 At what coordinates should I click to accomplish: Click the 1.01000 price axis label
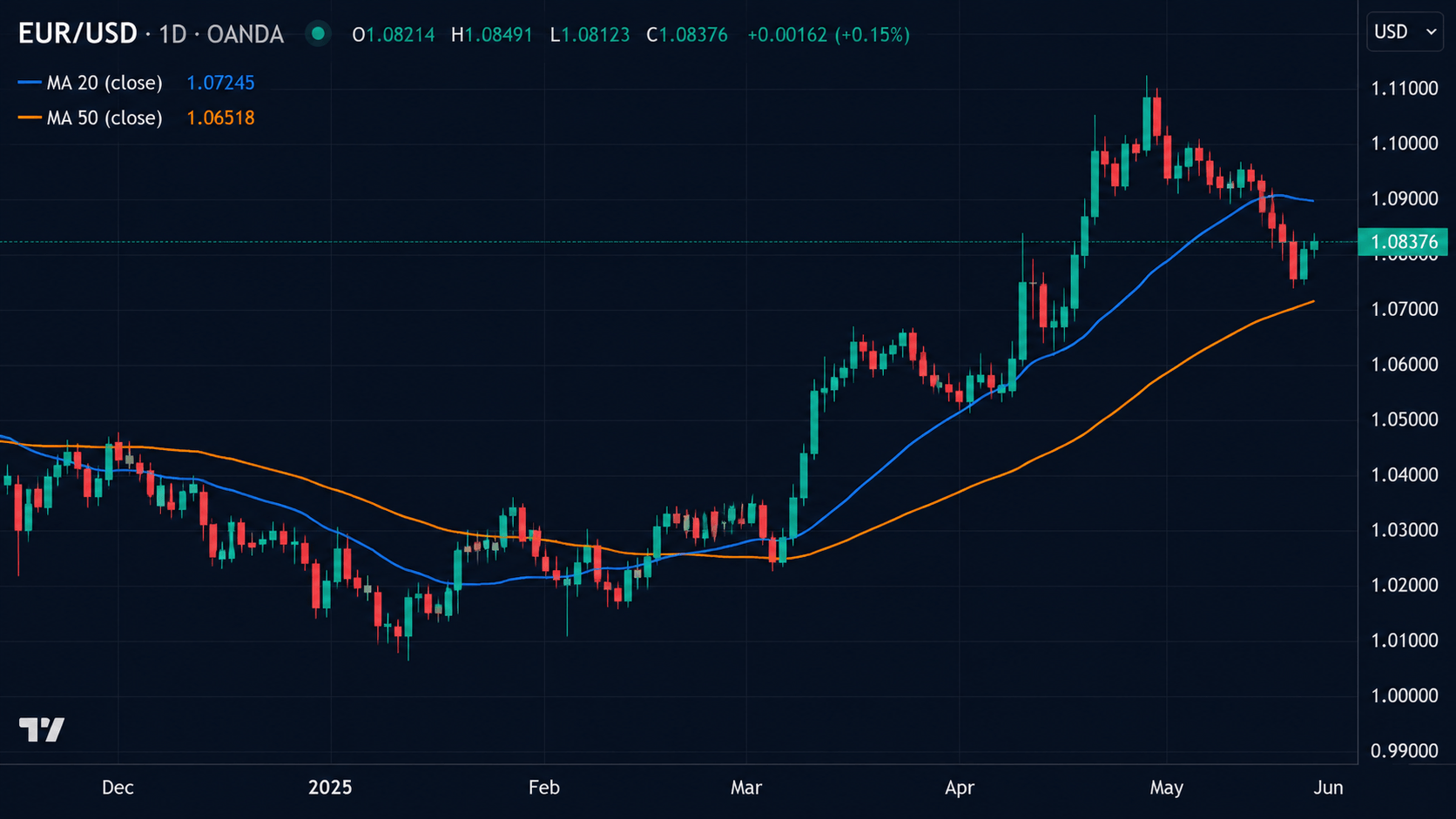(1405, 641)
